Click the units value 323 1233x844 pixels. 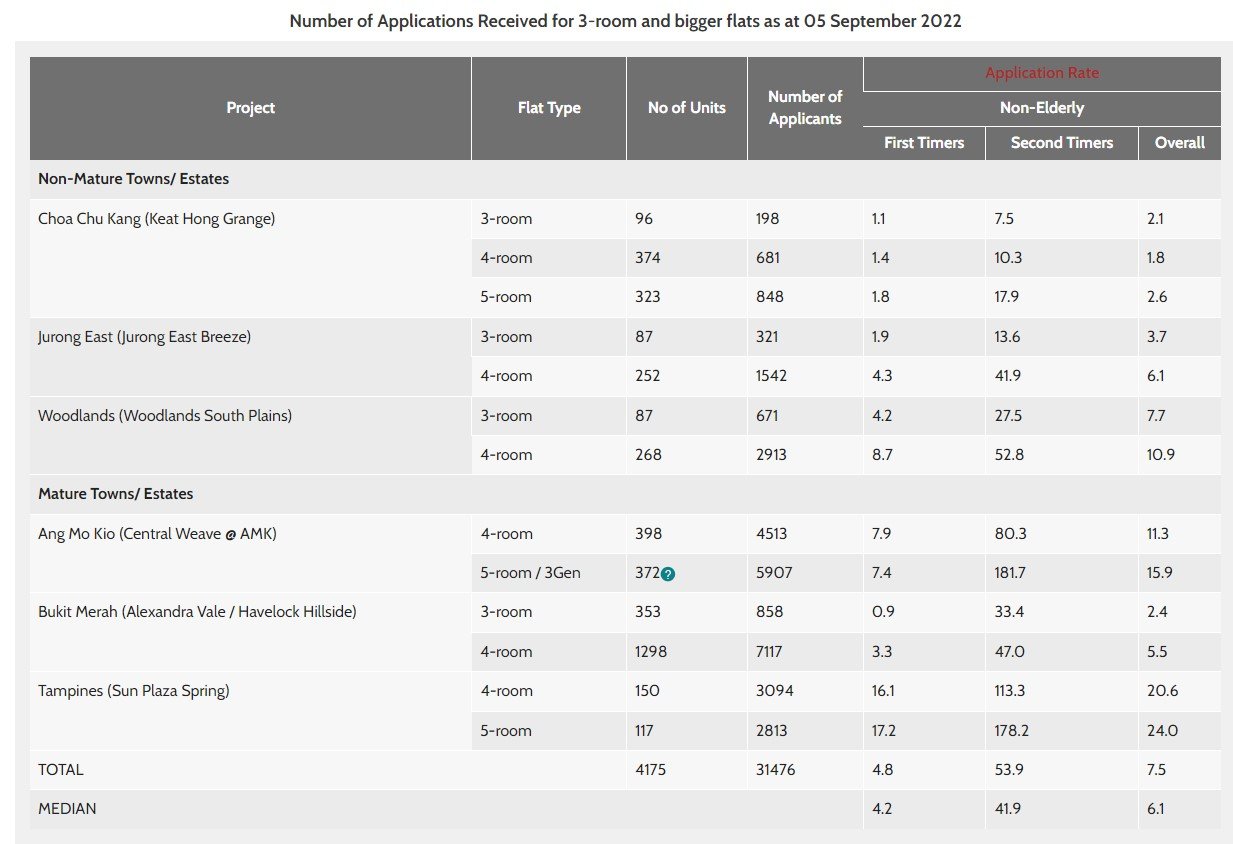coord(648,297)
